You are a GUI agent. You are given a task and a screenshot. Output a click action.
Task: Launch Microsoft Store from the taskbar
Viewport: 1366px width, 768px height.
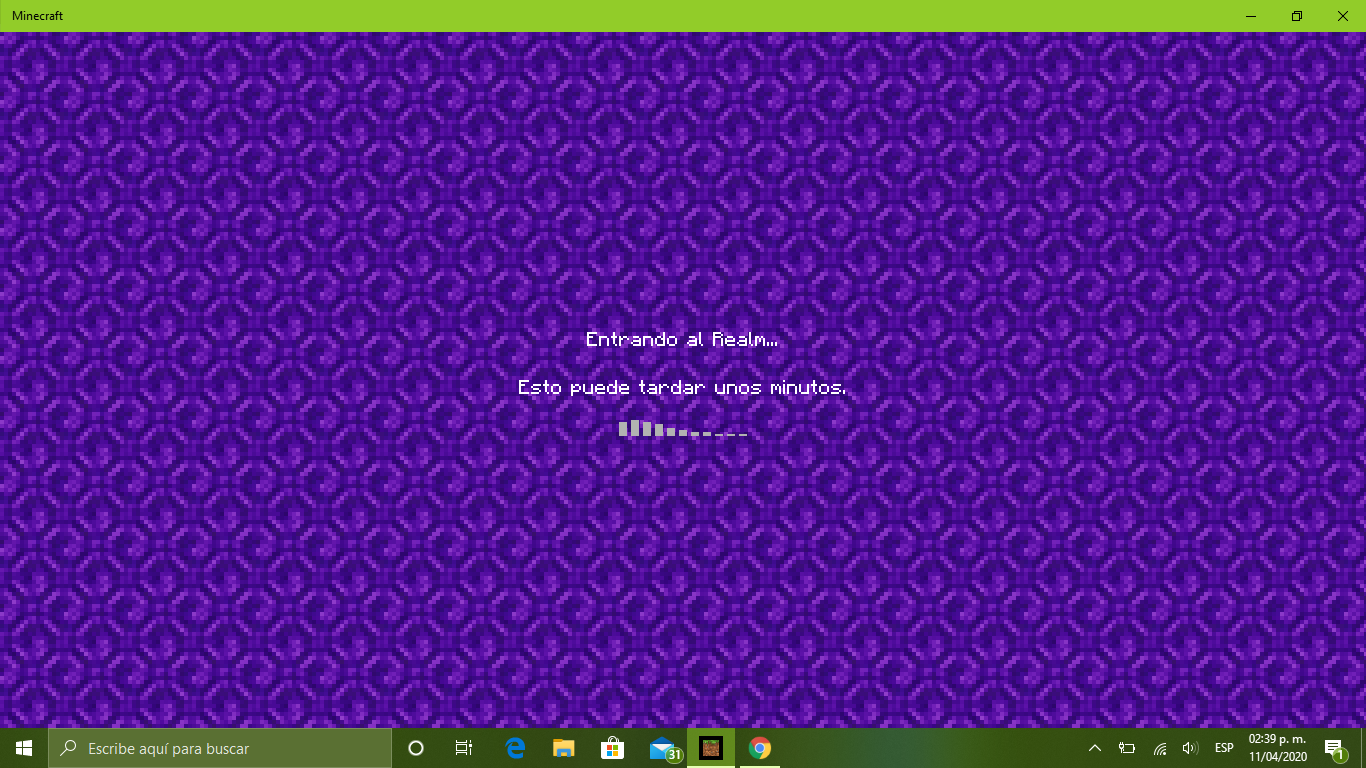pyautogui.click(x=612, y=748)
